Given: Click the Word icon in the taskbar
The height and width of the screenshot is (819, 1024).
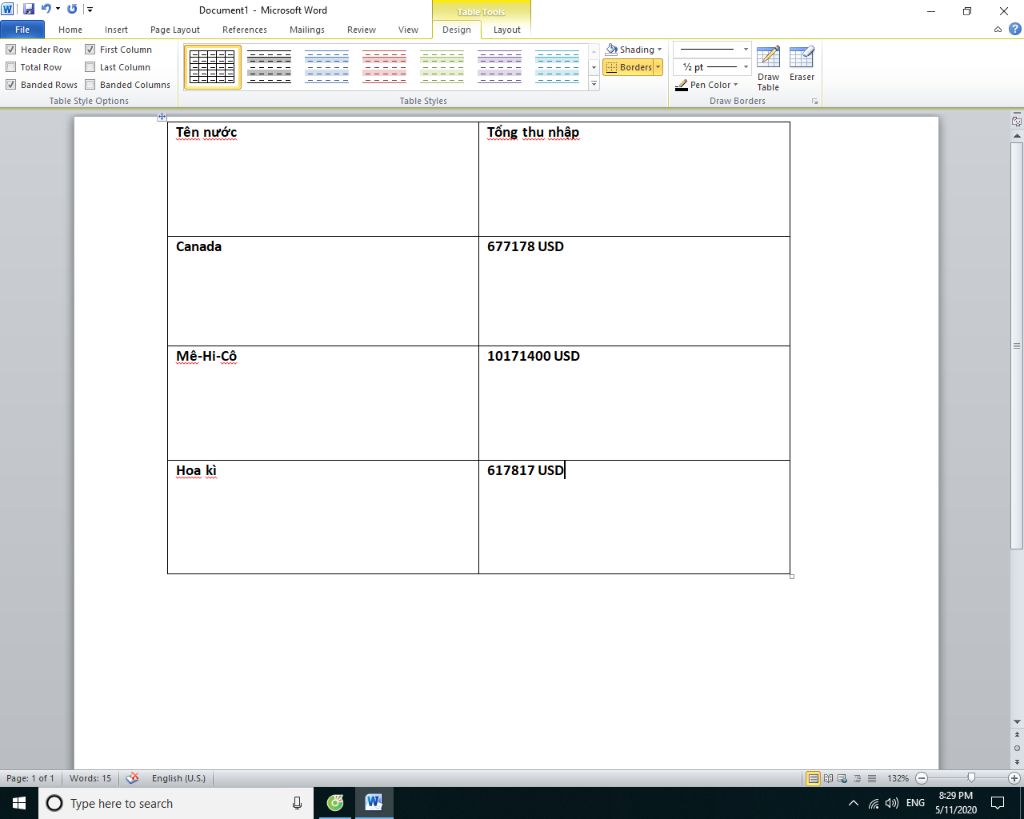Looking at the screenshot, I should tap(374, 803).
